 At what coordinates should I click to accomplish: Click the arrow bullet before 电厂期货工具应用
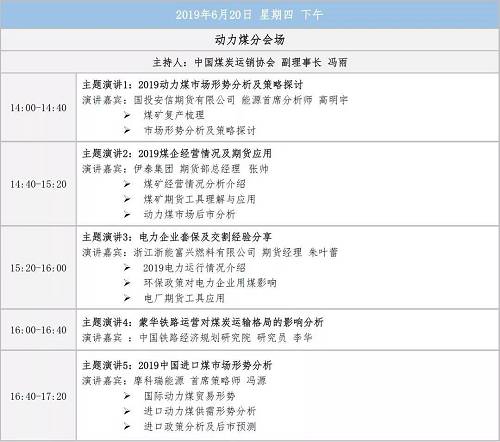coord(127,298)
